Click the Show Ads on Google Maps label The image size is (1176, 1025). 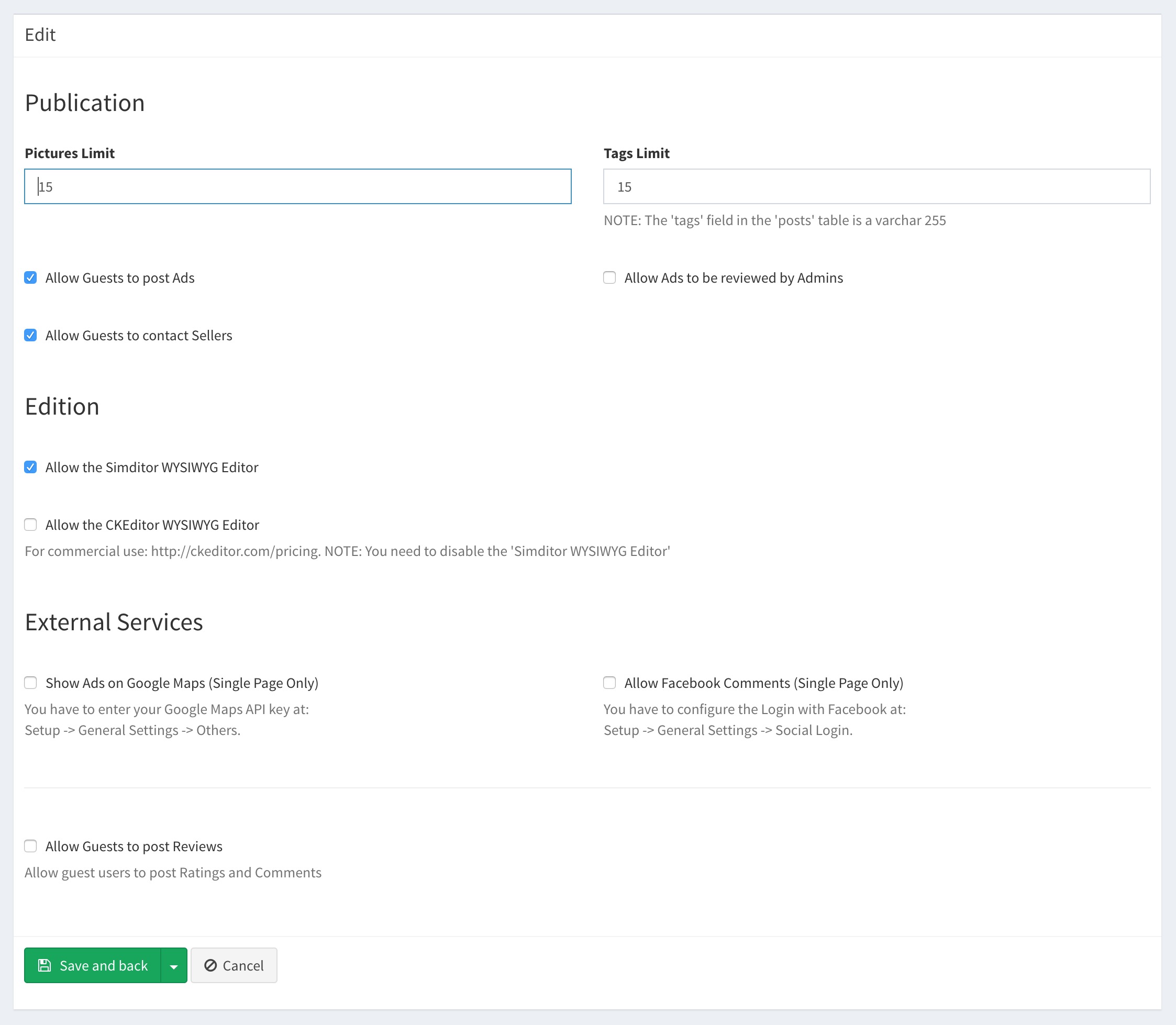pyautogui.click(x=182, y=683)
